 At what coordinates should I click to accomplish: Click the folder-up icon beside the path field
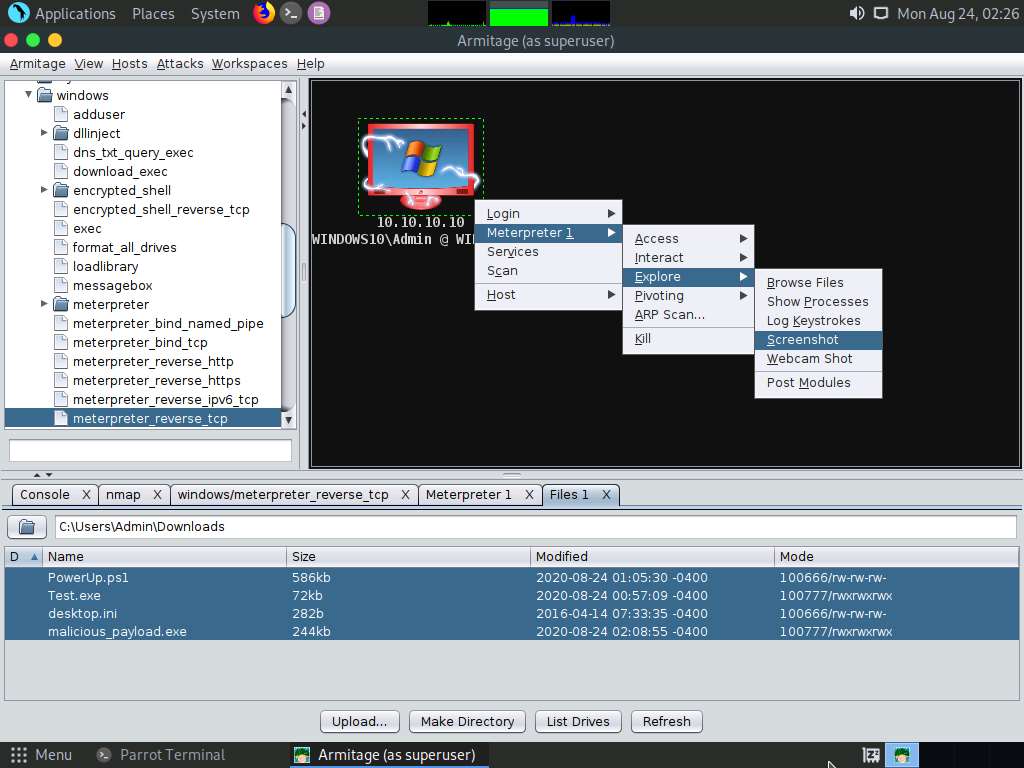(27, 526)
